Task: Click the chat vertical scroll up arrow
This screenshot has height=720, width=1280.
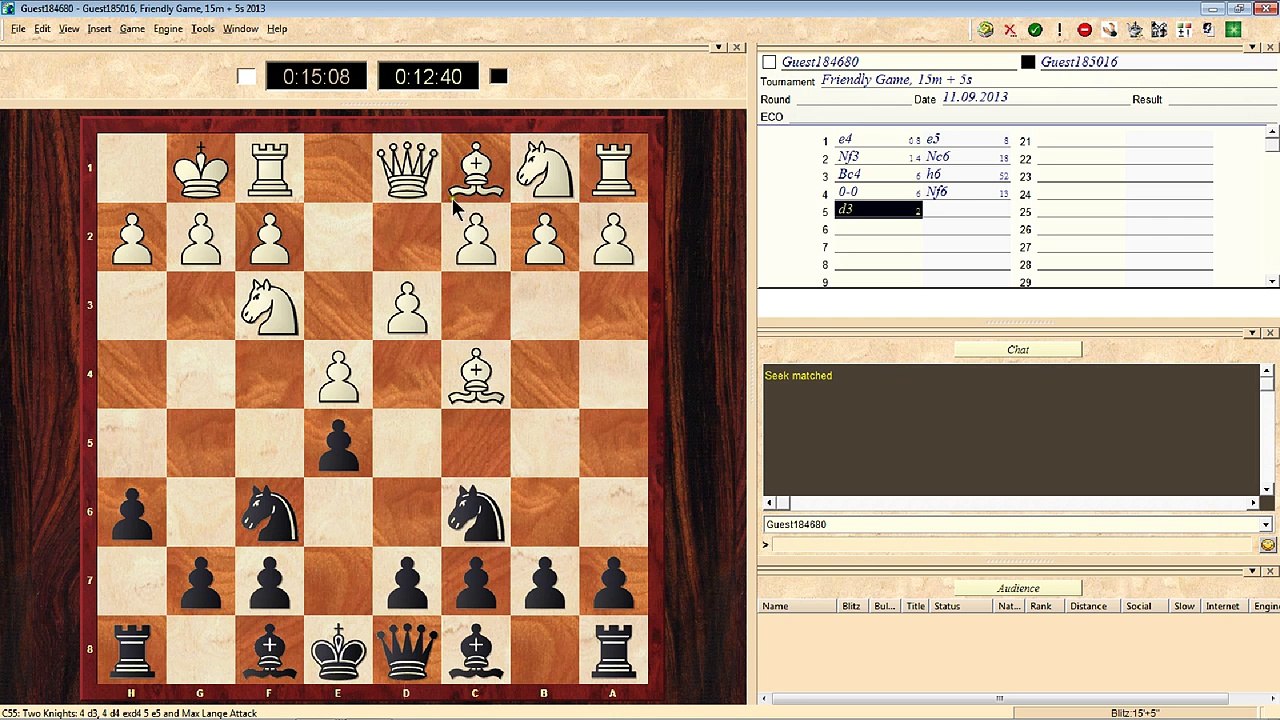Action: click(x=1267, y=372)
